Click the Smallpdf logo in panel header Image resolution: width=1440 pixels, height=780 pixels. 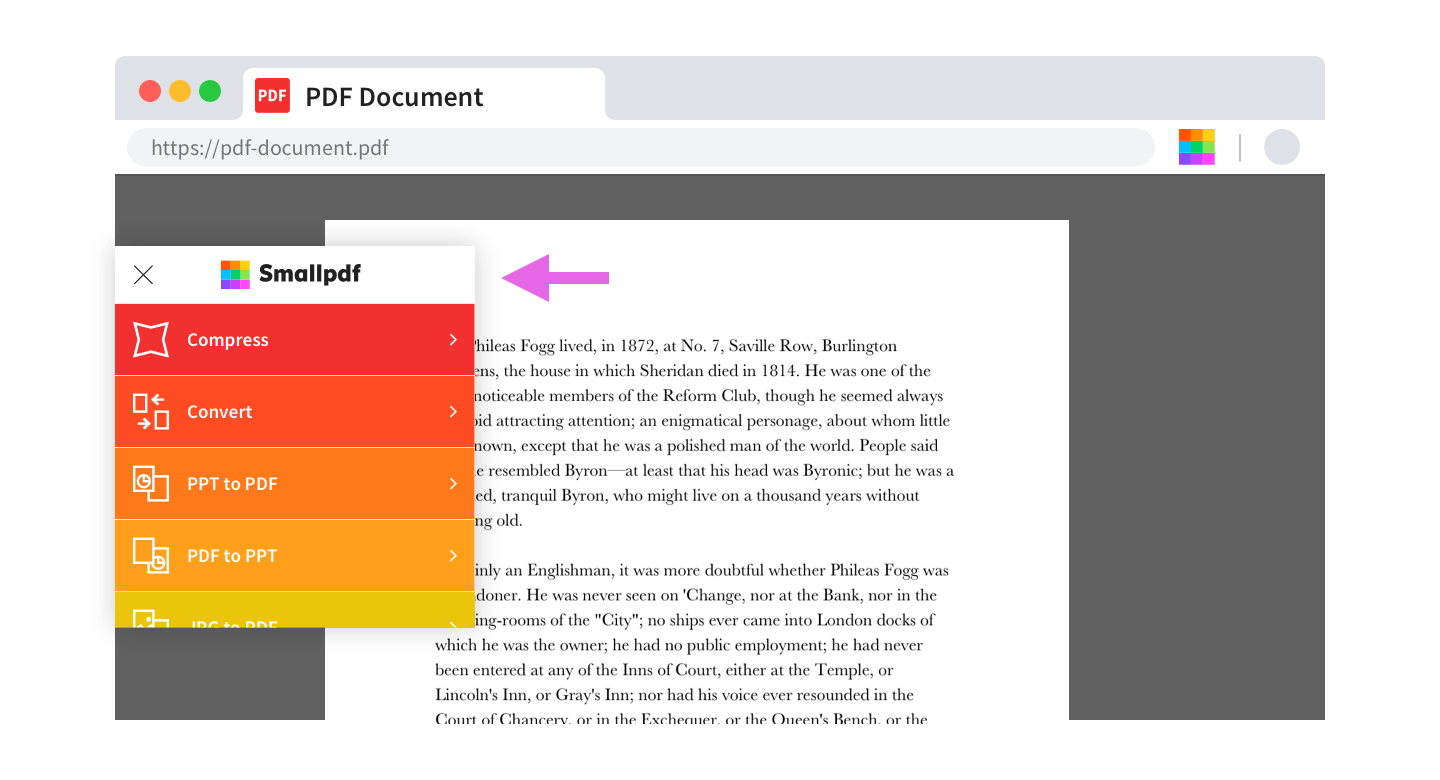click(x=291, y=274)
